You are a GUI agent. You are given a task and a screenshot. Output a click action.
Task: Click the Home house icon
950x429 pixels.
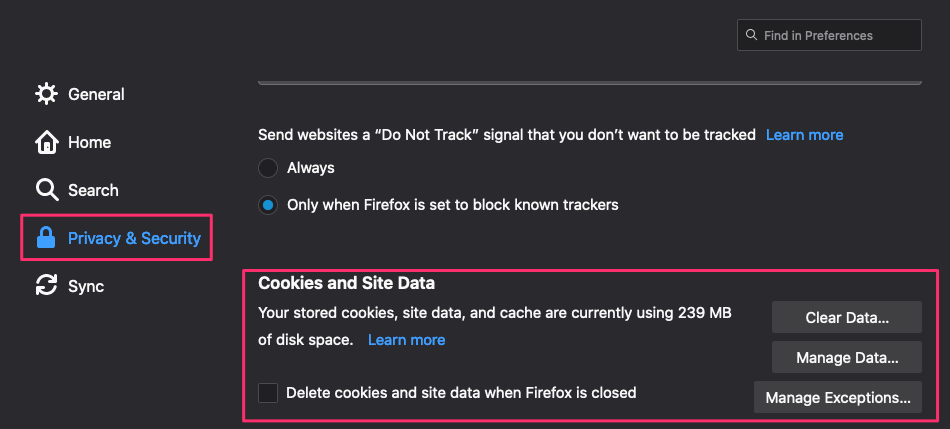point(46,142)
